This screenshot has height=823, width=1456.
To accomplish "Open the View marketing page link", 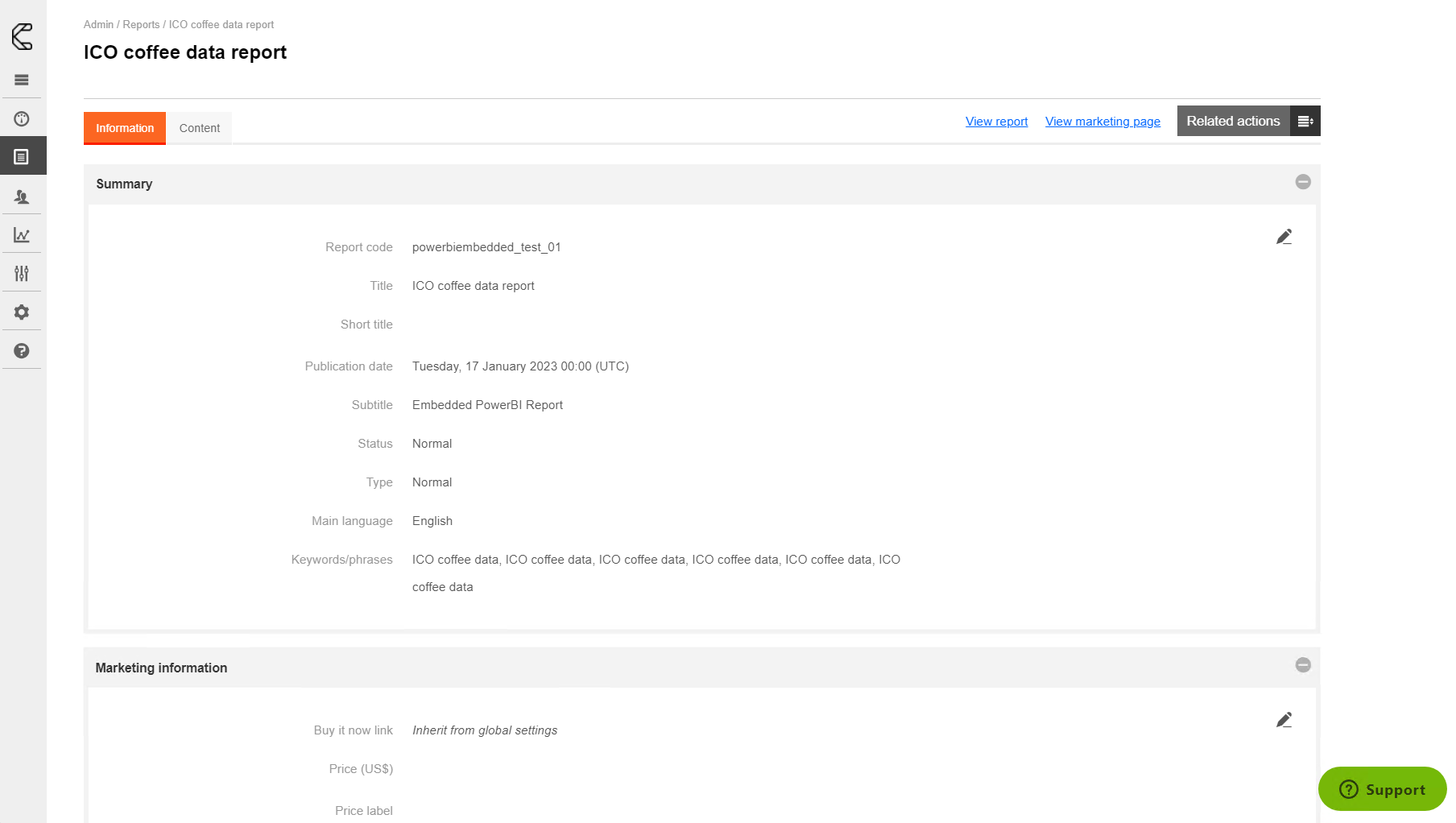I will pos(1102,122).
